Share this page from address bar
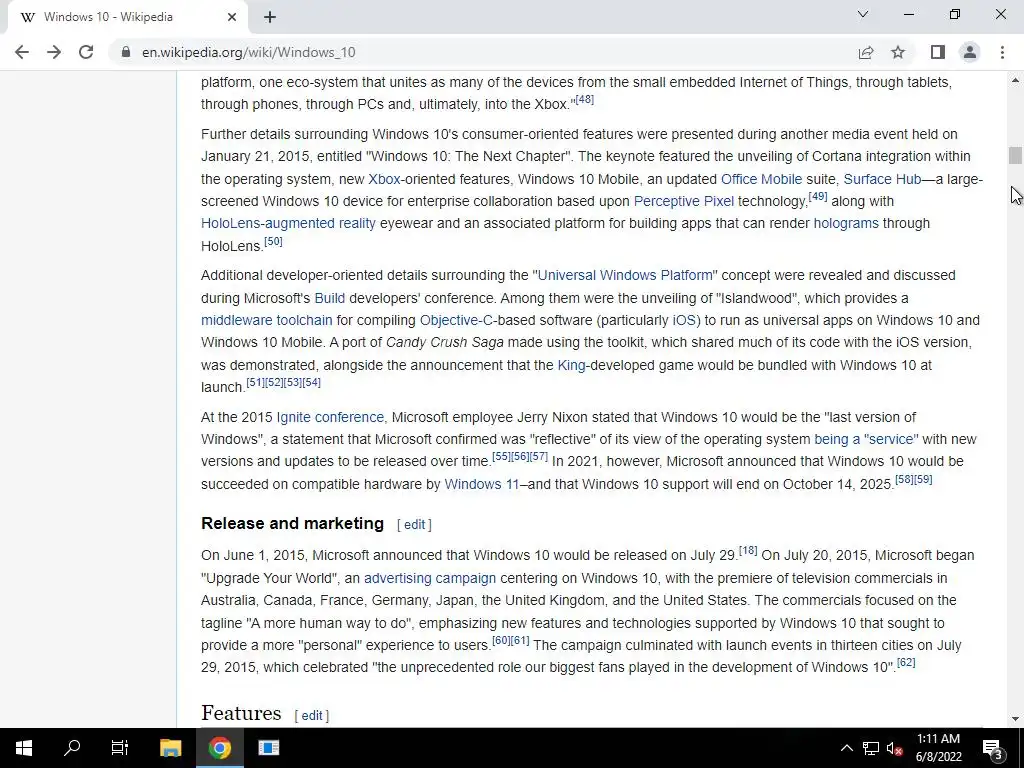 (x=866, y=52)
